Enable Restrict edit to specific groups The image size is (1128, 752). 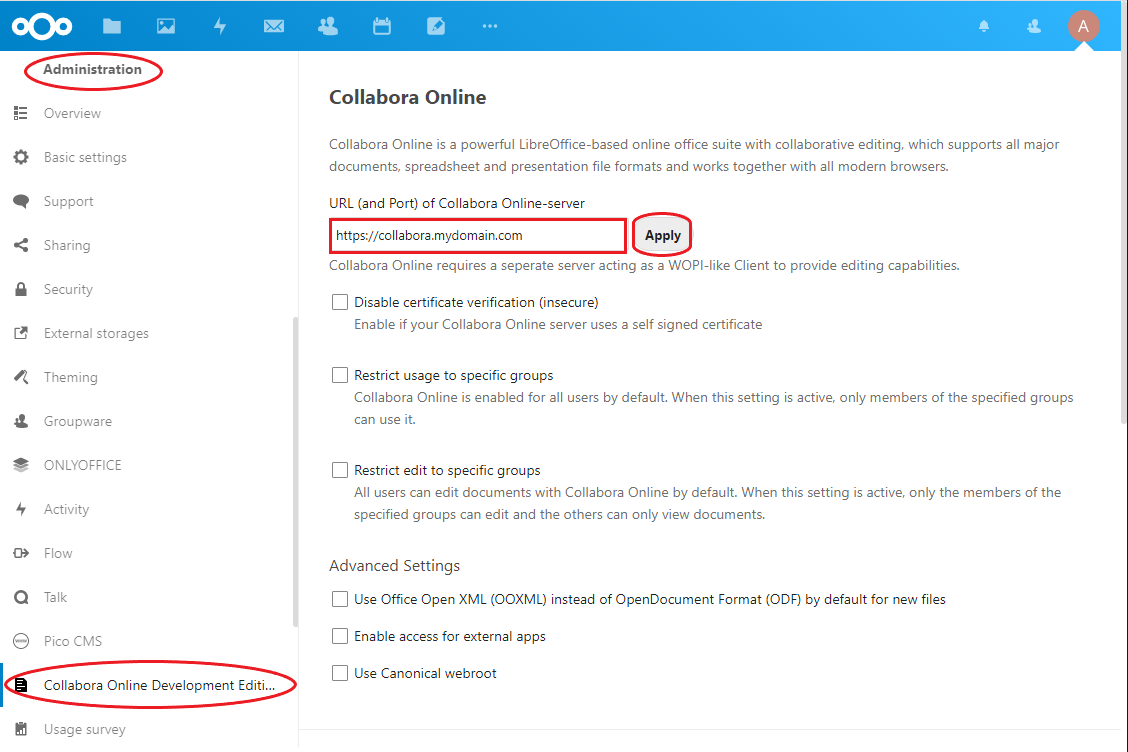click(x=340, y=470)
